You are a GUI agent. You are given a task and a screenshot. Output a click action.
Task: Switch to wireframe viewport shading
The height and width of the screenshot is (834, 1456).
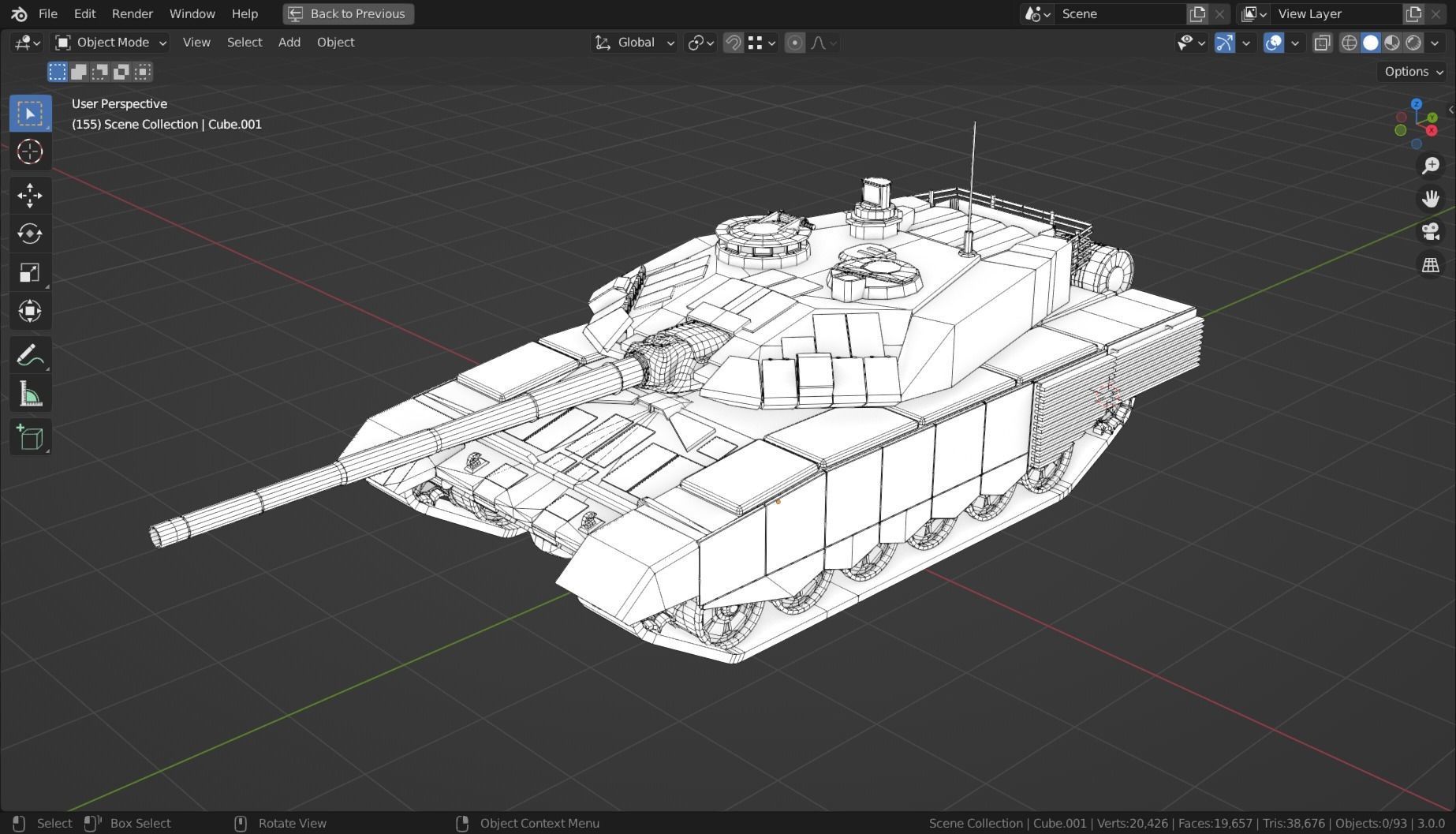click(x=1350, y=43)
